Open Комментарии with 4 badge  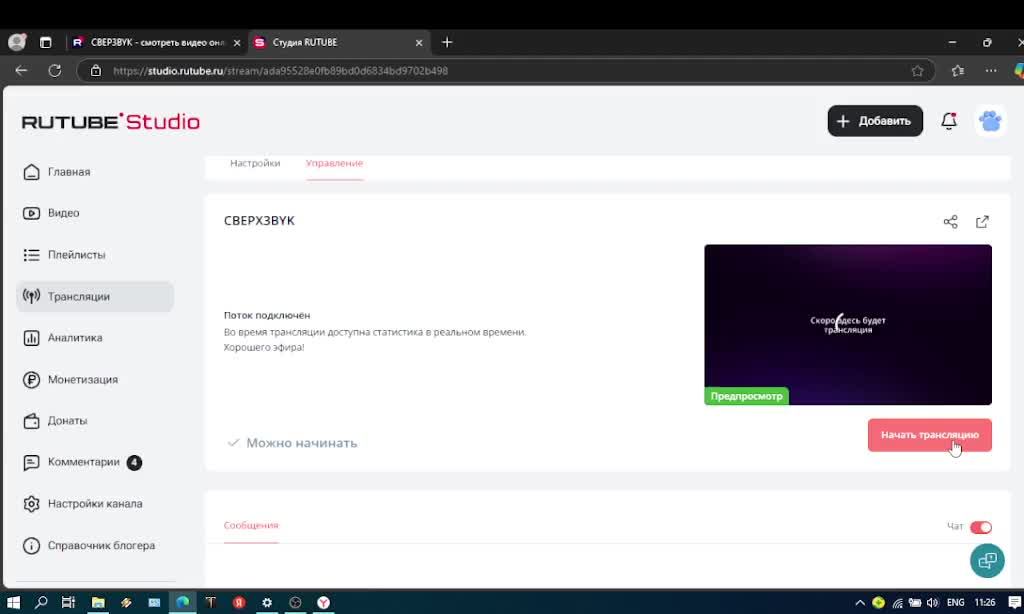point(82,462)
